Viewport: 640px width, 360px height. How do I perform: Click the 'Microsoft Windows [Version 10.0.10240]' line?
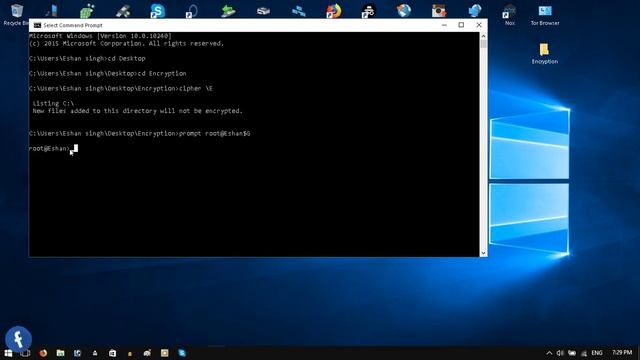100,36
